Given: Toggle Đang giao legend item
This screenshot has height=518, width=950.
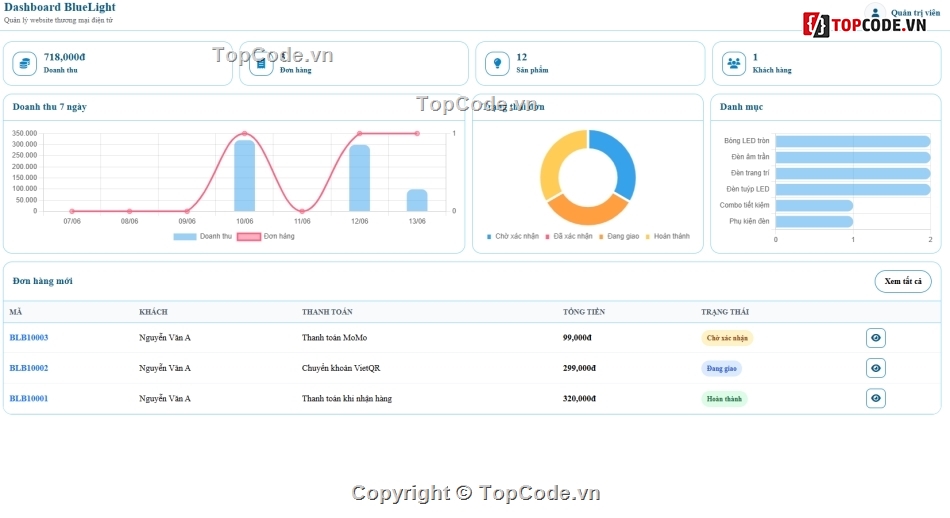Looking at the screenshot, I should tap(619, 236).
